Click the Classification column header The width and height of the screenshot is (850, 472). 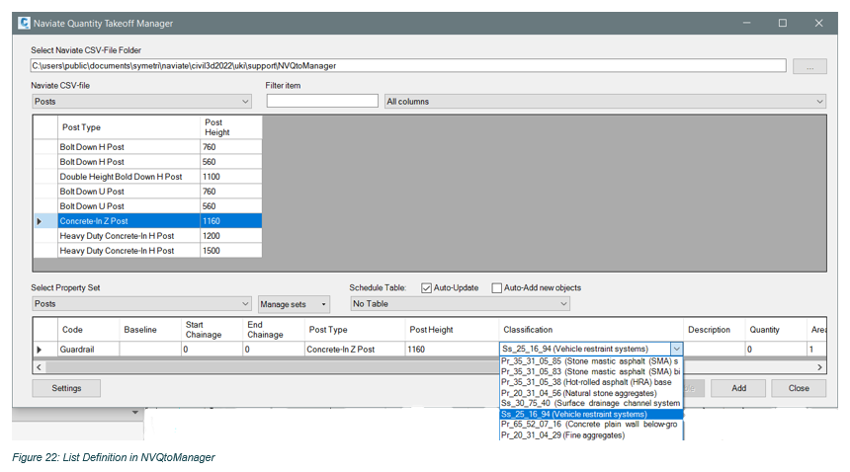point(591,329)
